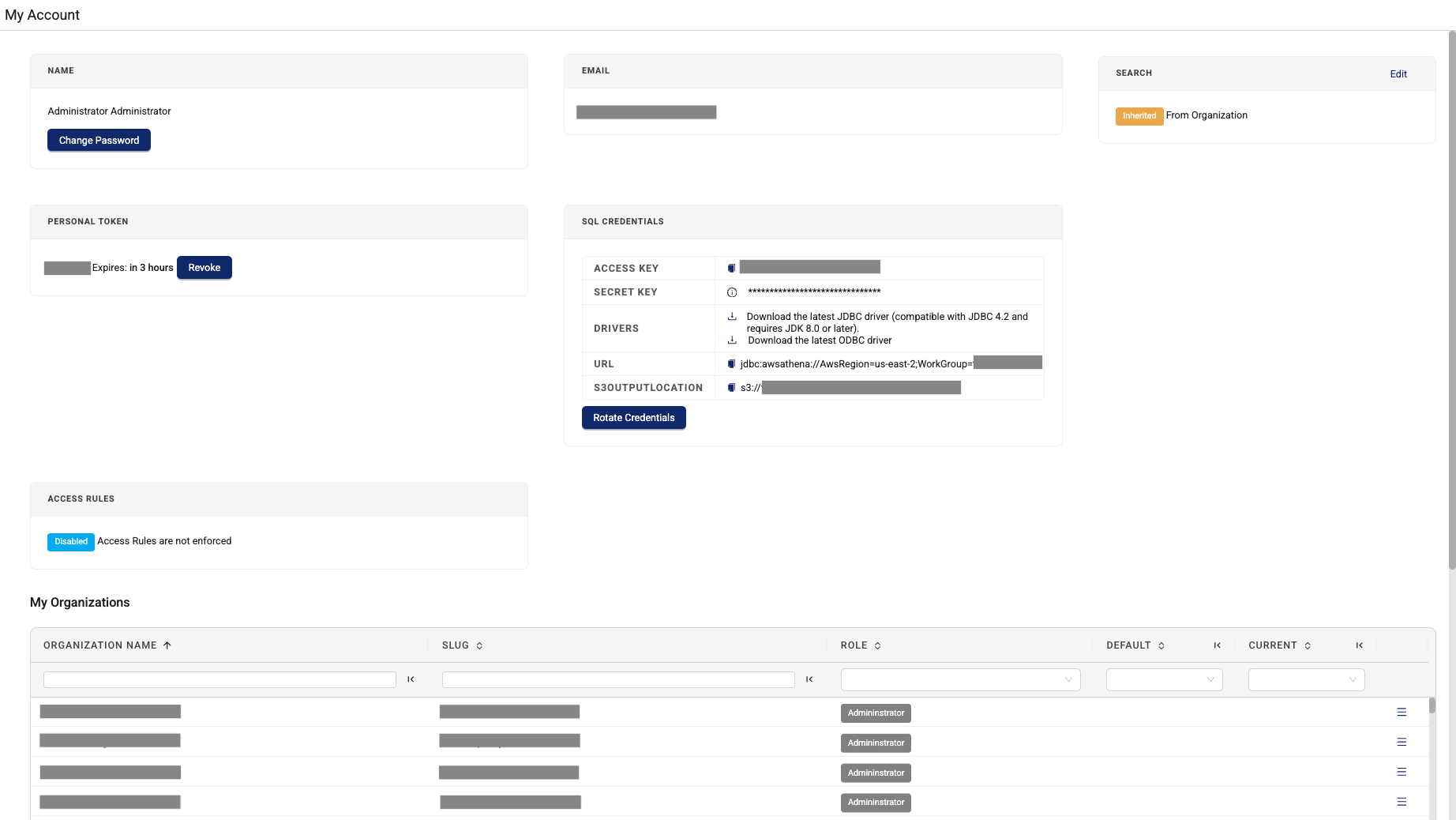Copy the Access Key value
The image size is (1456, 820).
tap(731, 268)
